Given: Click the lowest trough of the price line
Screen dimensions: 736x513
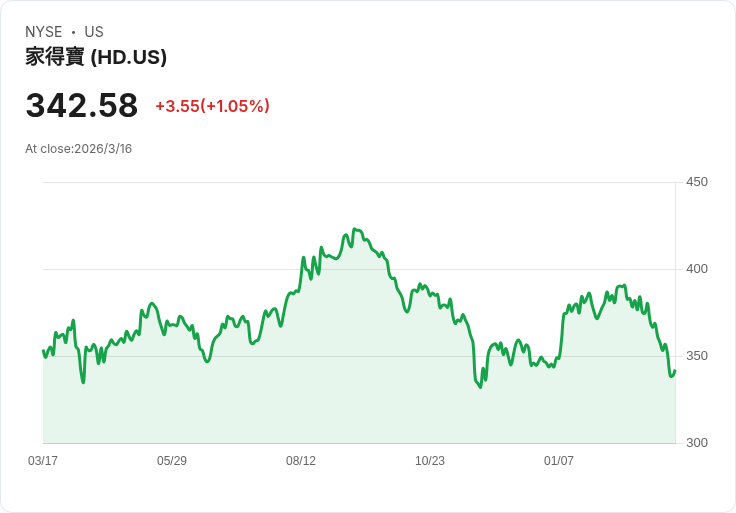Looking at the screenshot, I should 480,387.
